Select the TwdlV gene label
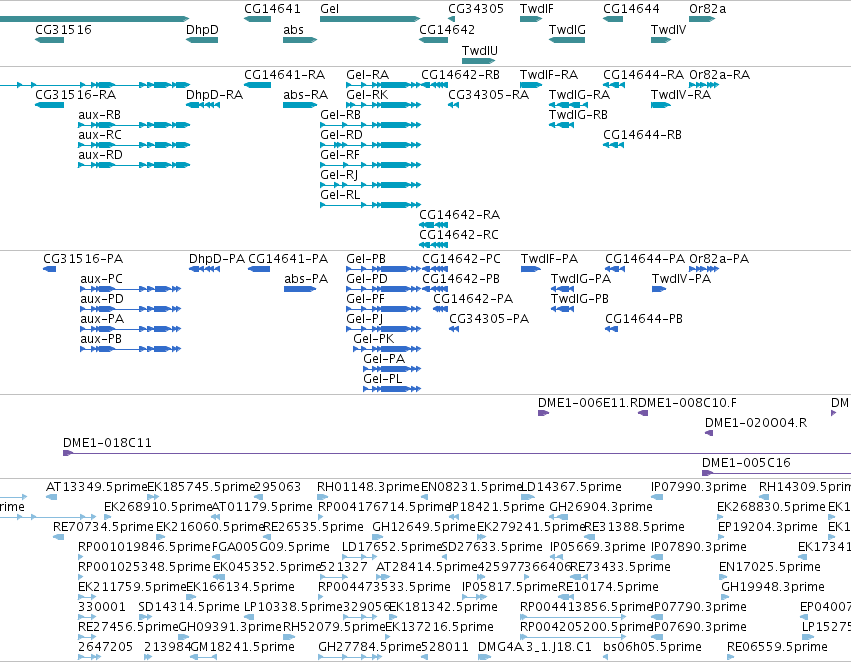The image size is (851, 662). click(668, 29)
